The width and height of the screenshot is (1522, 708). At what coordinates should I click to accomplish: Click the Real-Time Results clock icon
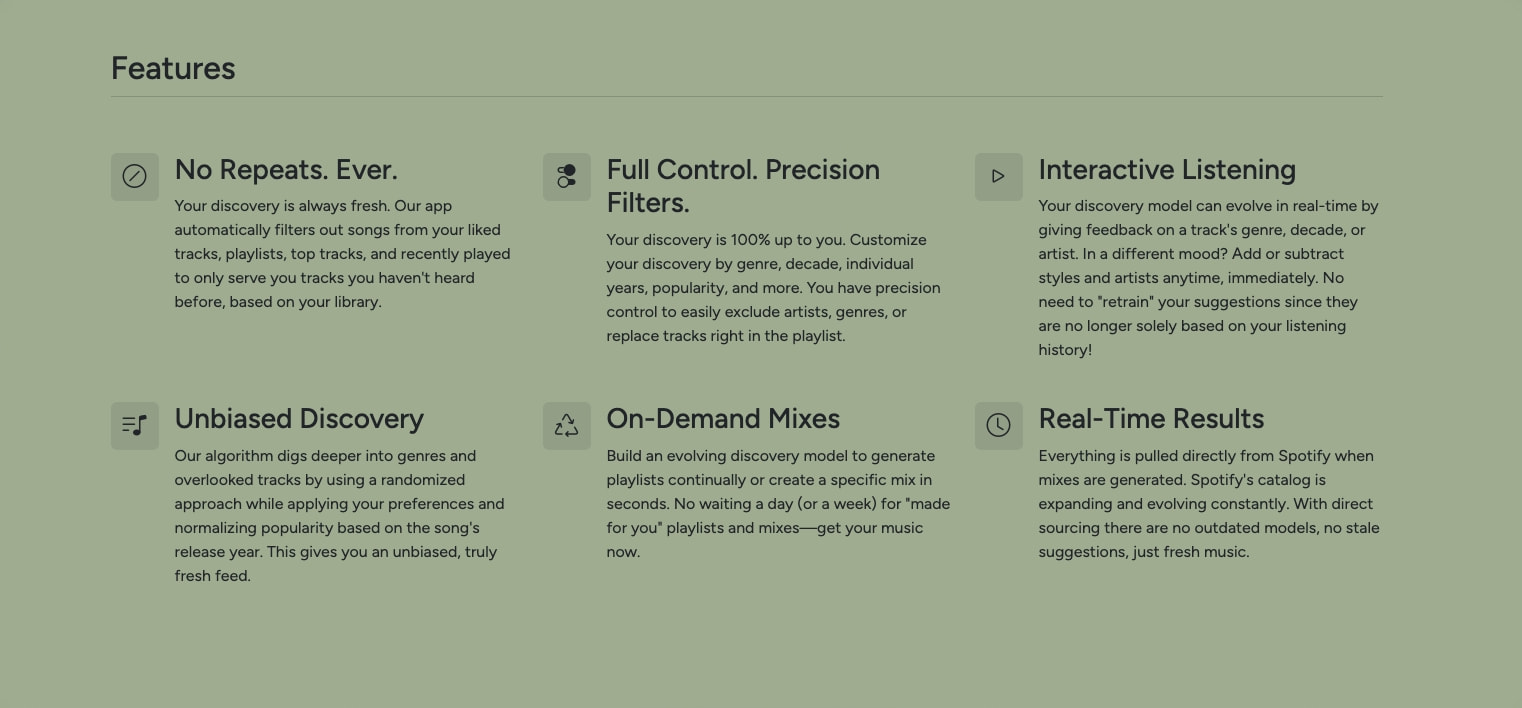coord(998,426)
